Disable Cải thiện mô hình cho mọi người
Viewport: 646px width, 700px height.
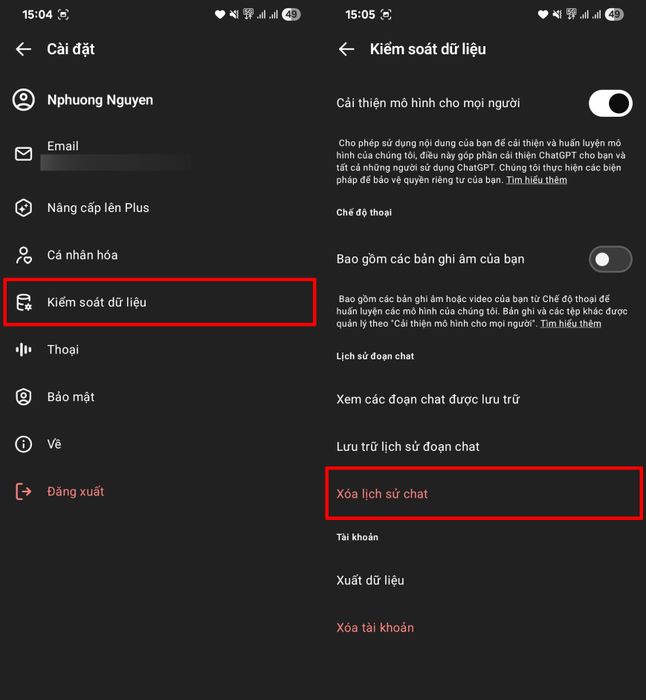(x=610, y=103)
